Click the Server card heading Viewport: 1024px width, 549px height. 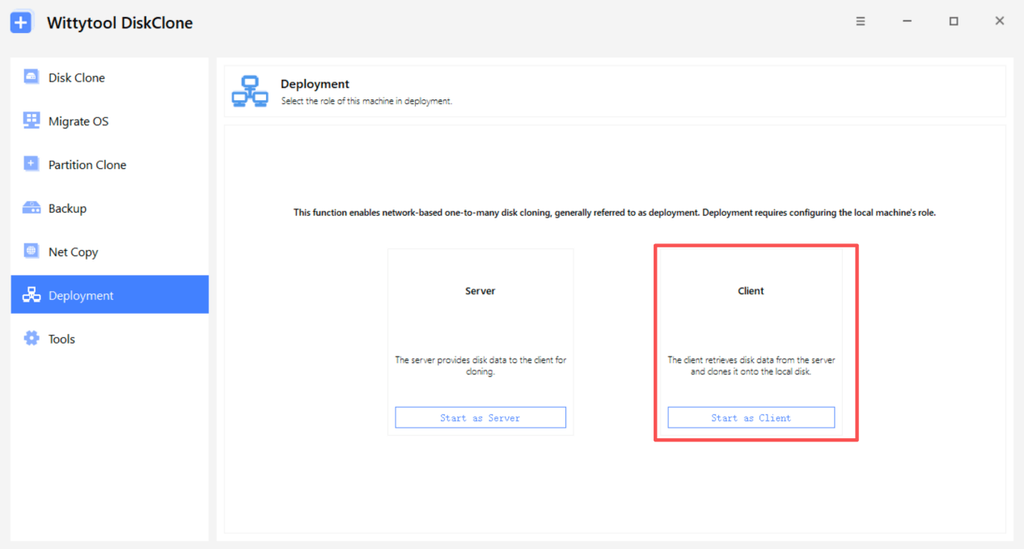tap(480, 291)
